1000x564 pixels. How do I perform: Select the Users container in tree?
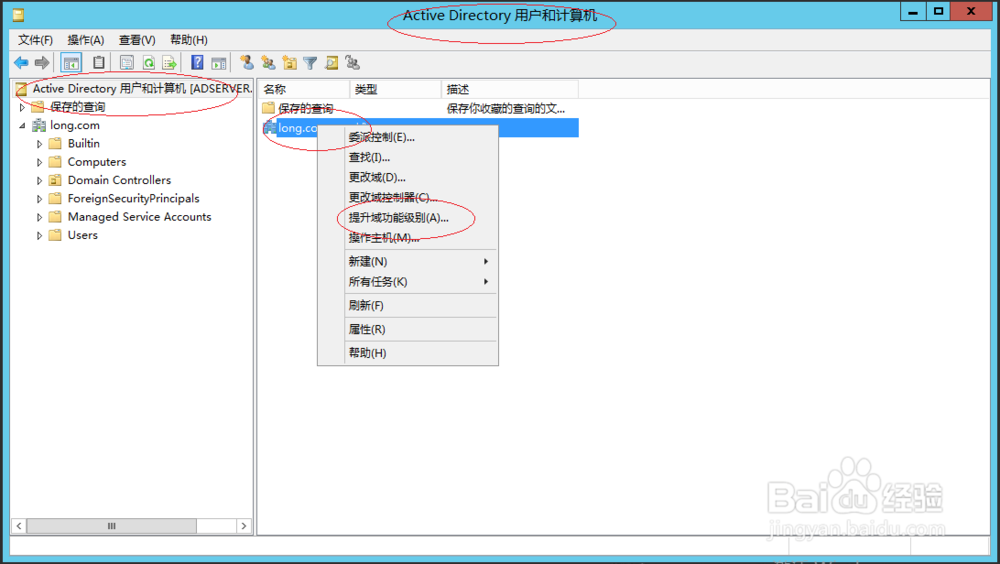83,235
